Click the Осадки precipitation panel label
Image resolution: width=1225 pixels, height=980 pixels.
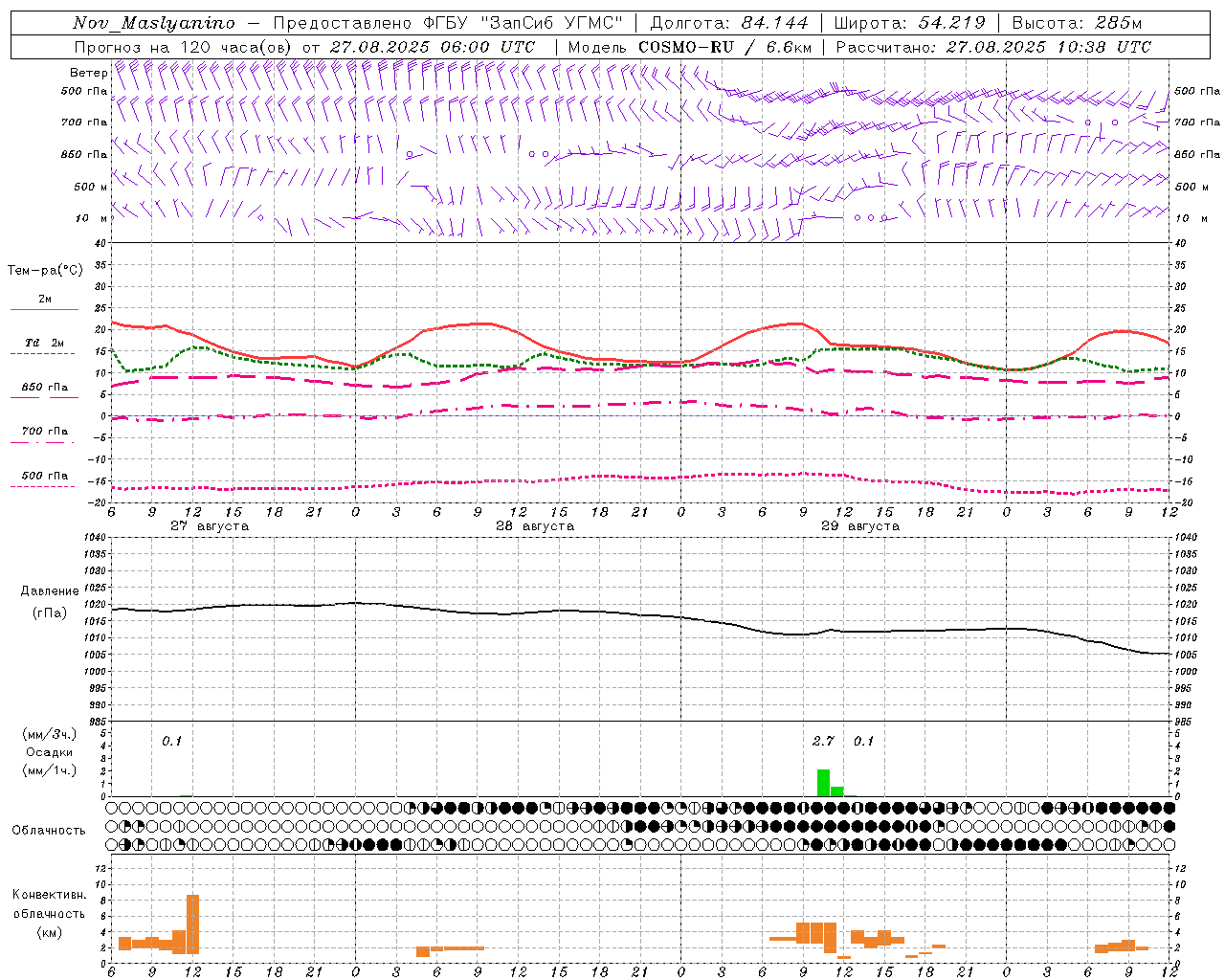click(x=49, y=752)
